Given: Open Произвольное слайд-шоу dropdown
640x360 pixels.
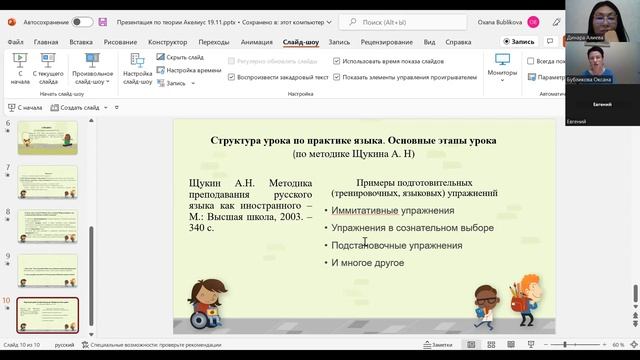Looking at the screenshot, I should click(93, 69).
